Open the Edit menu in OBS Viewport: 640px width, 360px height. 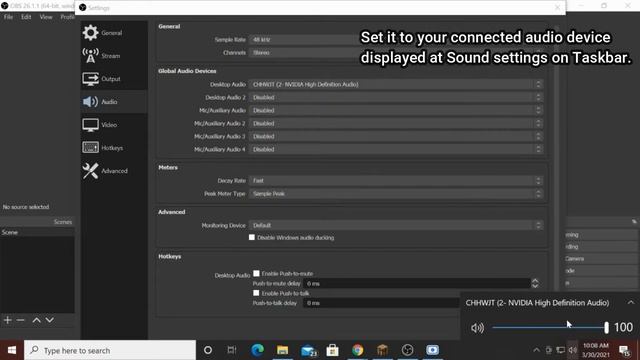coord(26,17)
